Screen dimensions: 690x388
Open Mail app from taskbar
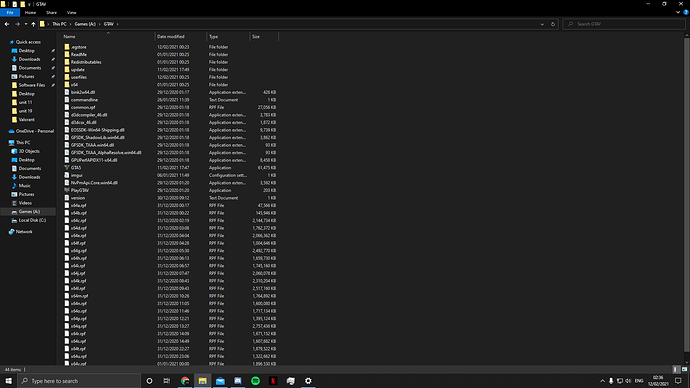tap(220, 381)
